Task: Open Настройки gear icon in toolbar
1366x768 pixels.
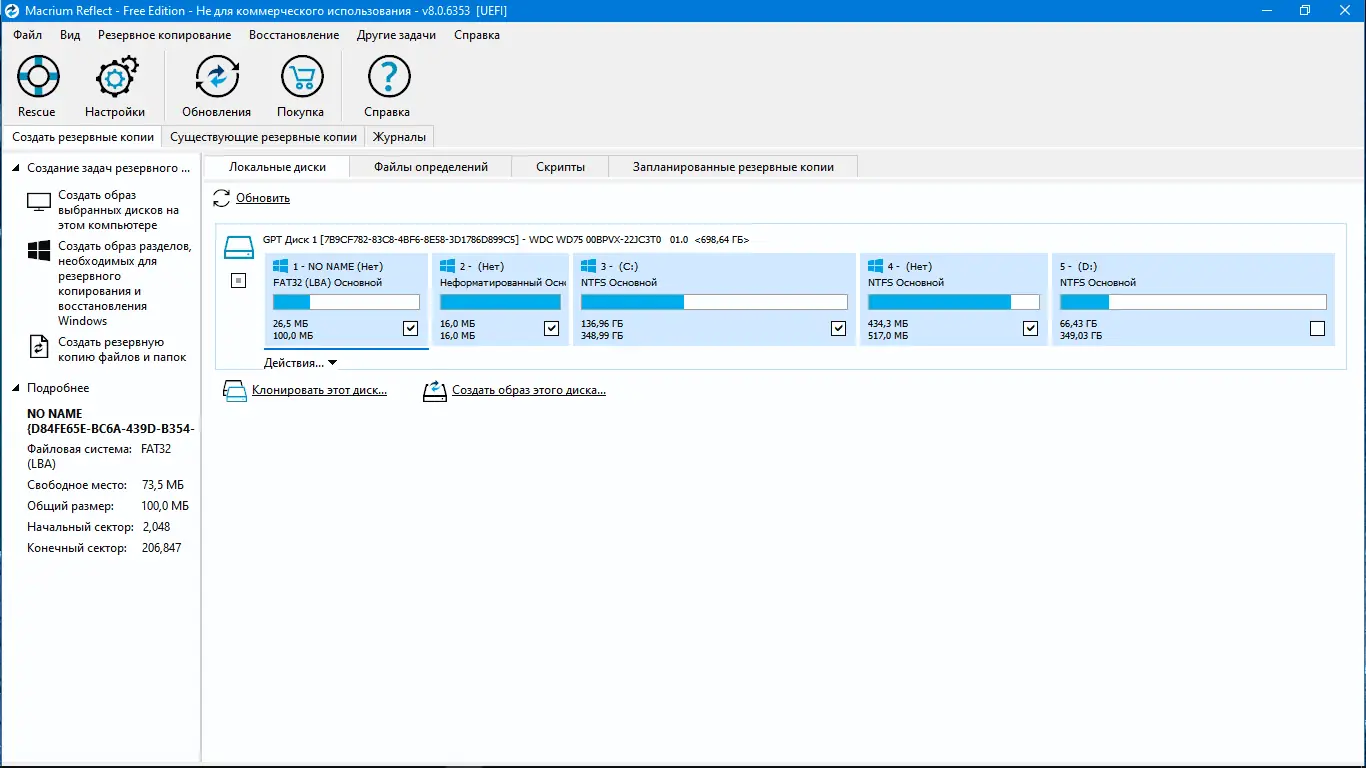Action: [x=115, y=77]
